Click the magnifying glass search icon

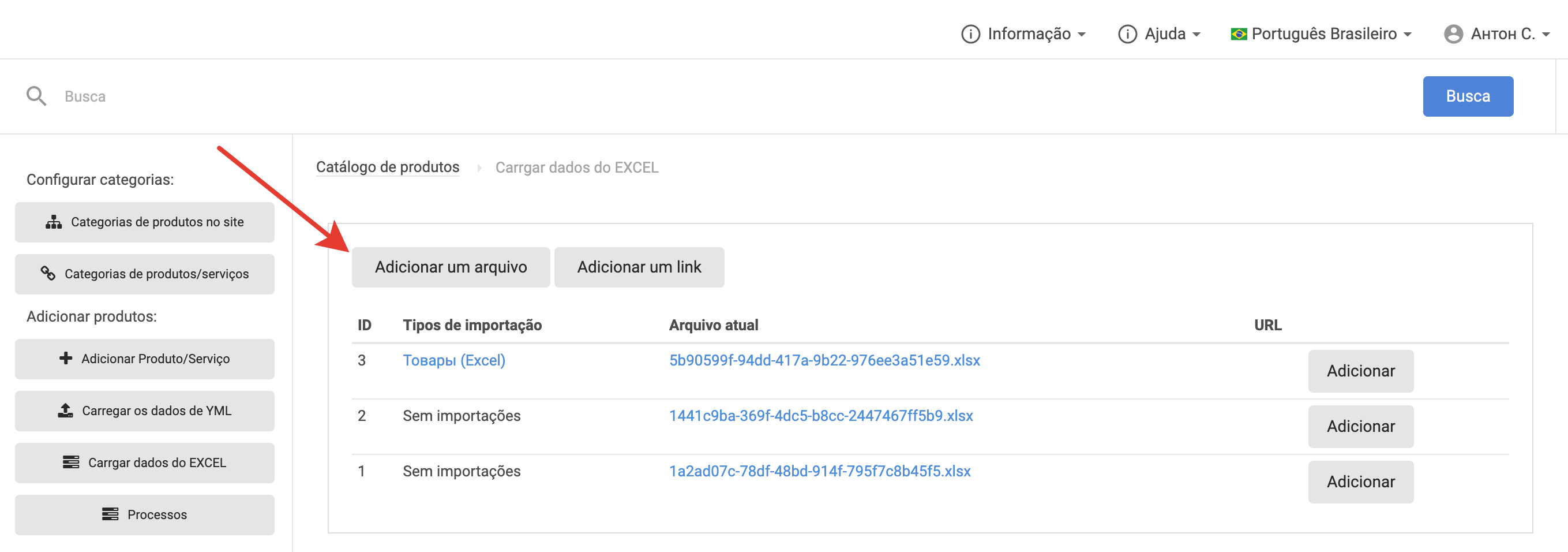36,96
